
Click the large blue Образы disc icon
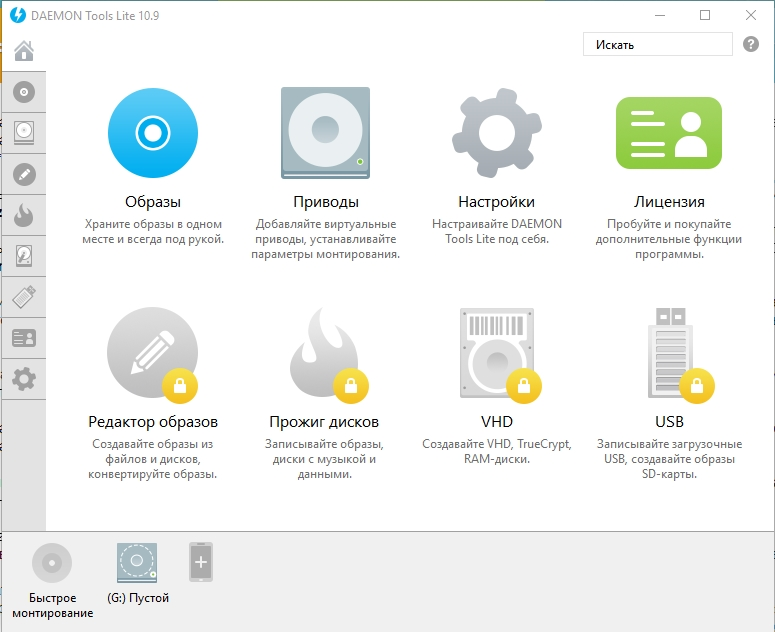(153, 133)
